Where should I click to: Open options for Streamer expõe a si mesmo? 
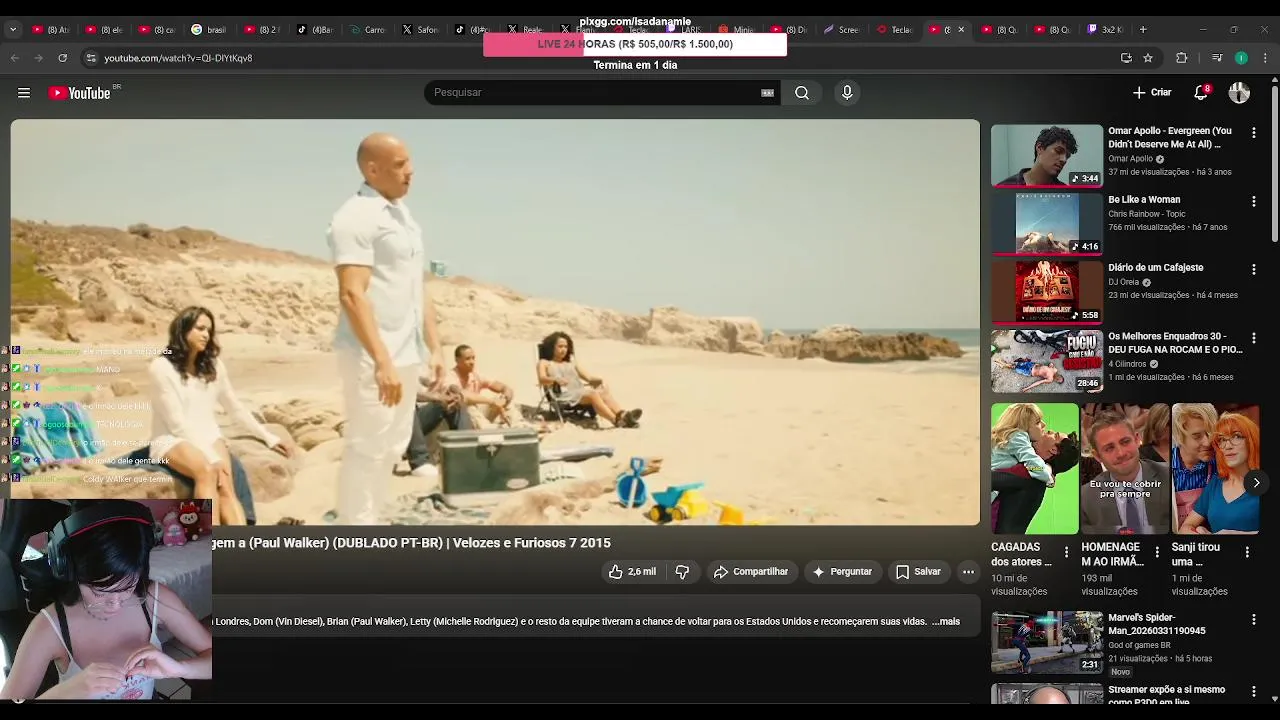coord(1253,692)
